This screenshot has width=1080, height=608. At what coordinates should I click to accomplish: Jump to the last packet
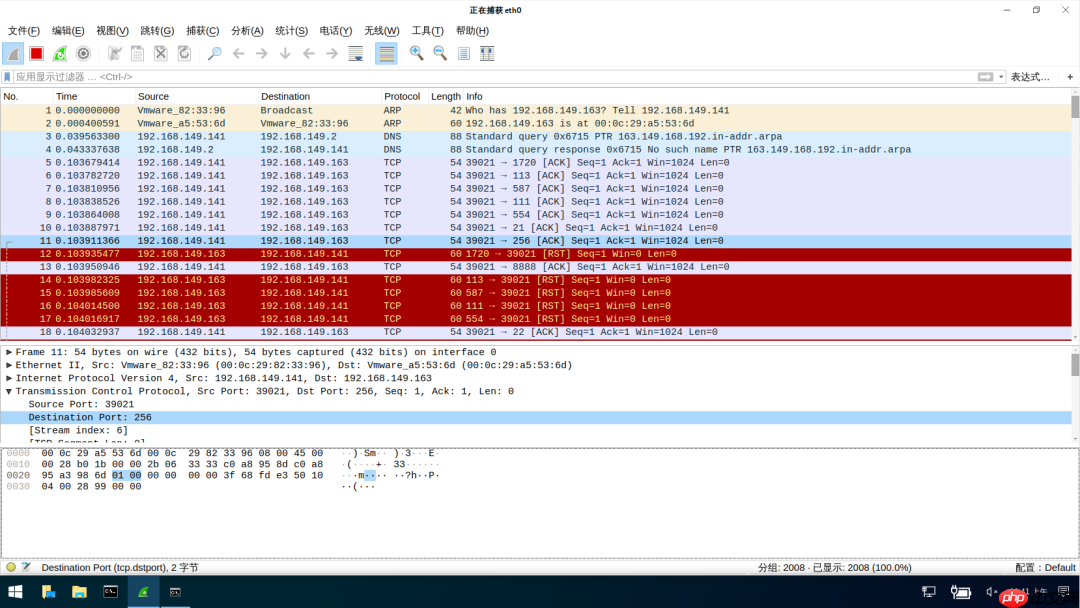tap(331, 52)
